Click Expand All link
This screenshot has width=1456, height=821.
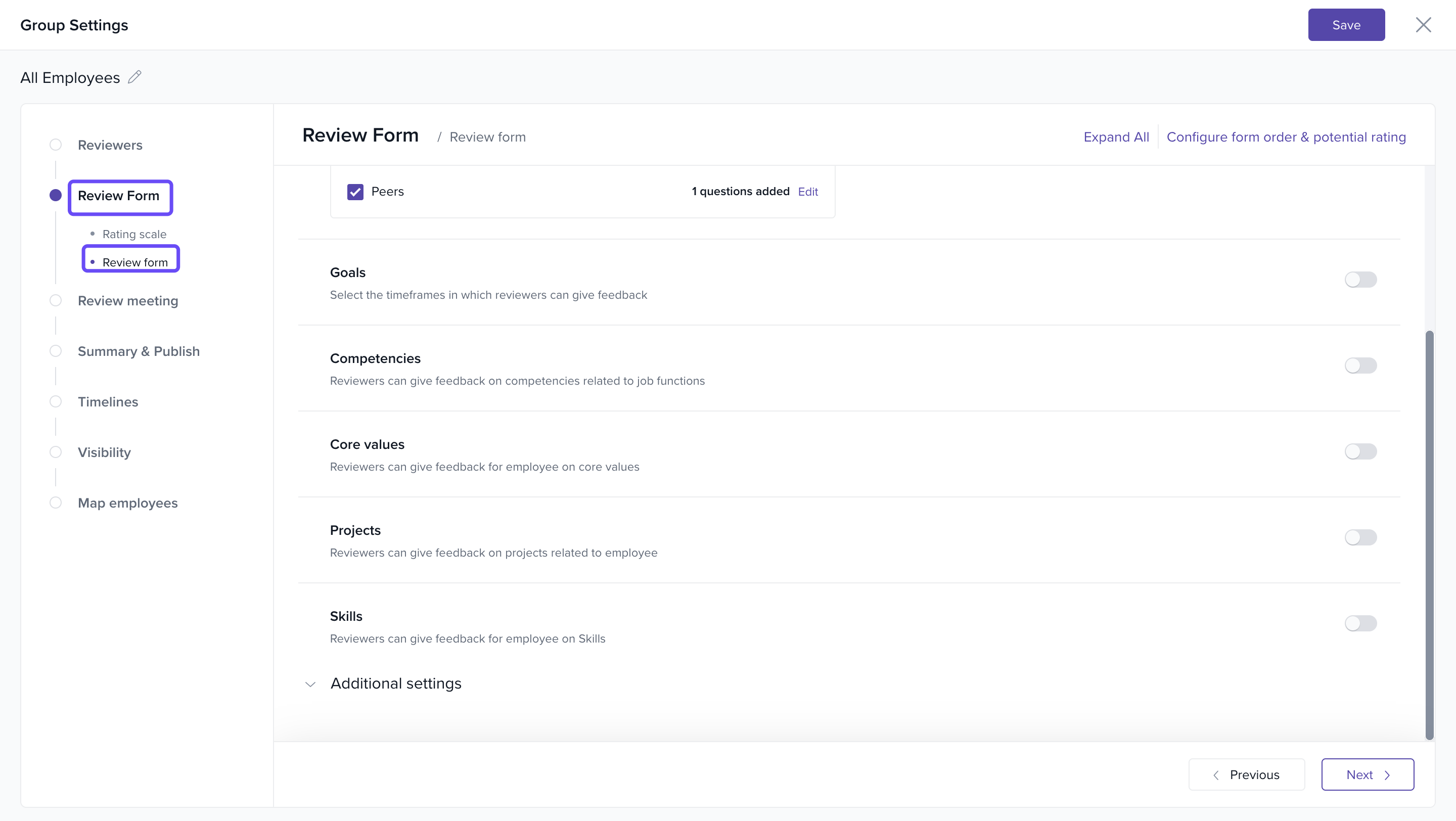pyautogui.click(x=1116, y=138)
